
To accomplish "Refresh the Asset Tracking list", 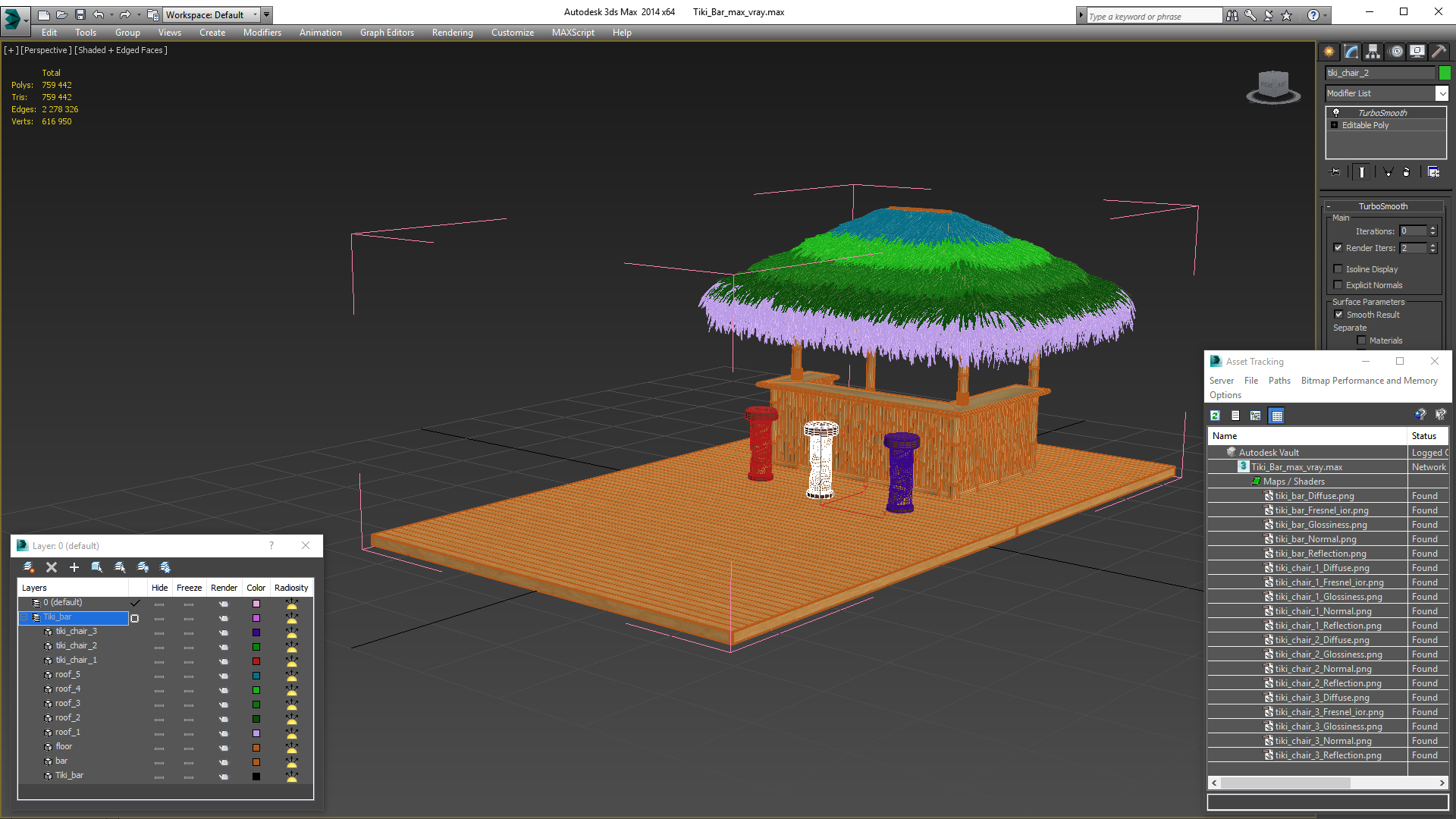I will pos(1215,416).
